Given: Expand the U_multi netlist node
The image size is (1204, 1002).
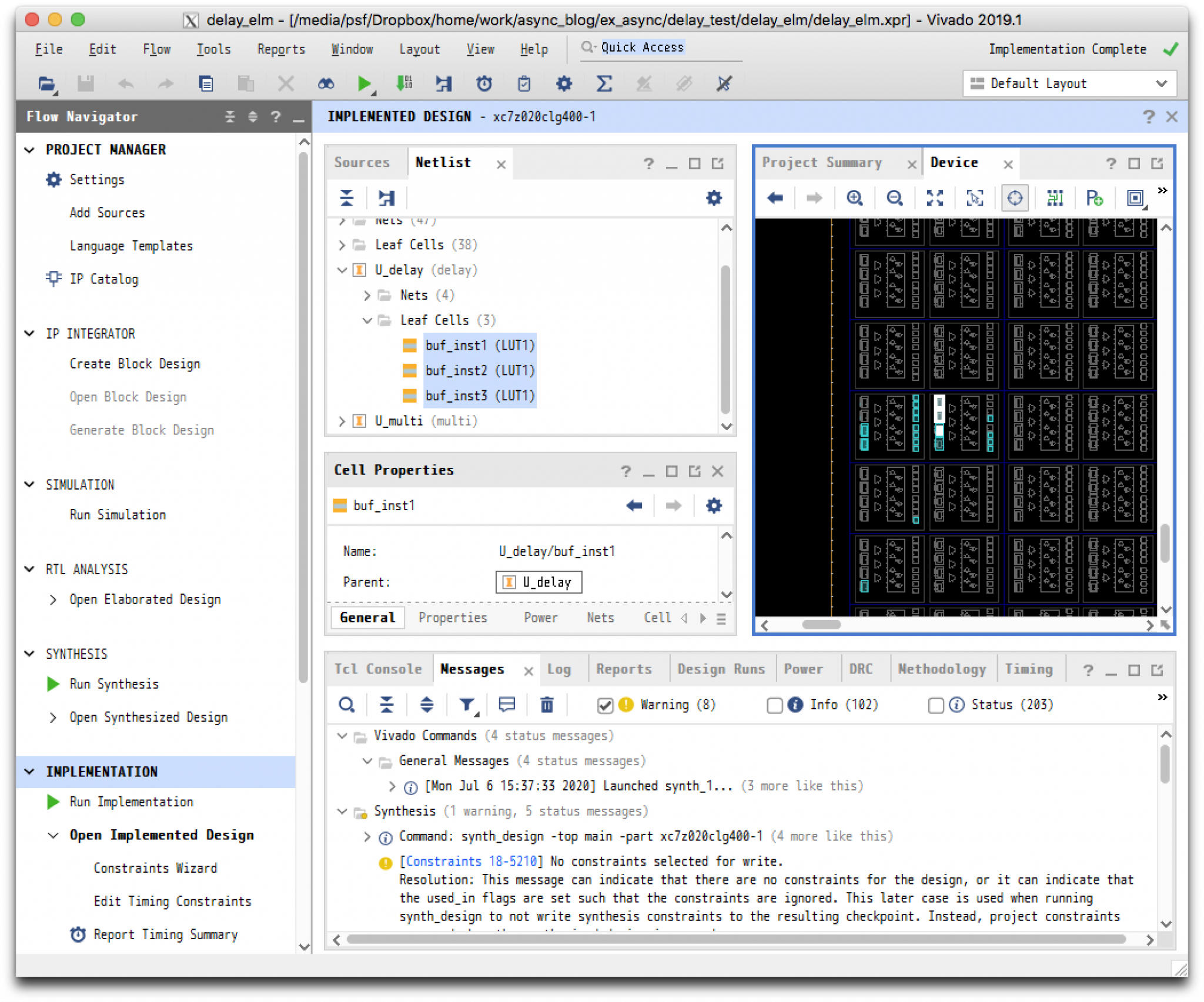Looking at the screenshot, I should 342,421.
